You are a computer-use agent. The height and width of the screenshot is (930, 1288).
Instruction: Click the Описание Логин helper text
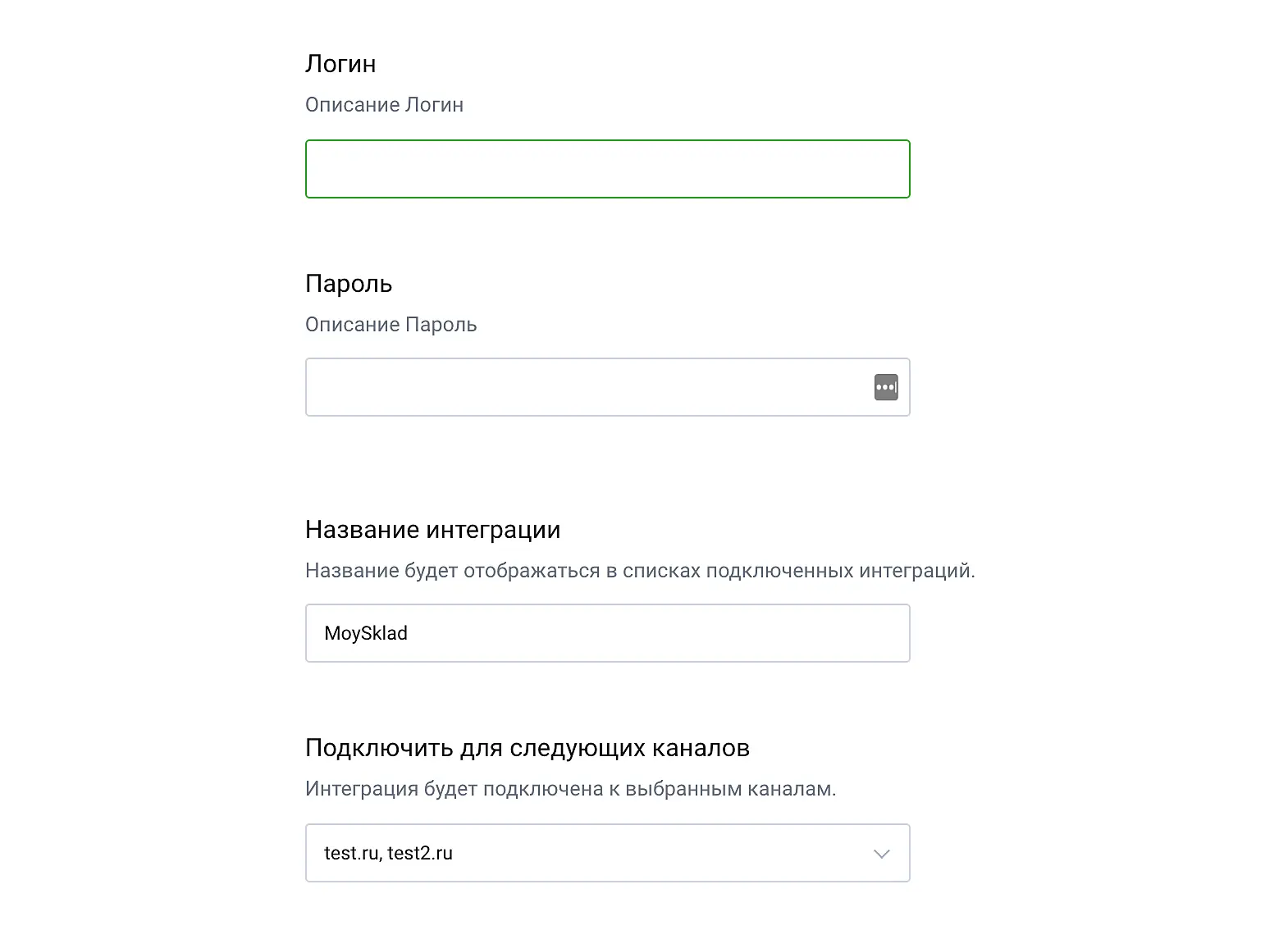click(x=384, y=105)
